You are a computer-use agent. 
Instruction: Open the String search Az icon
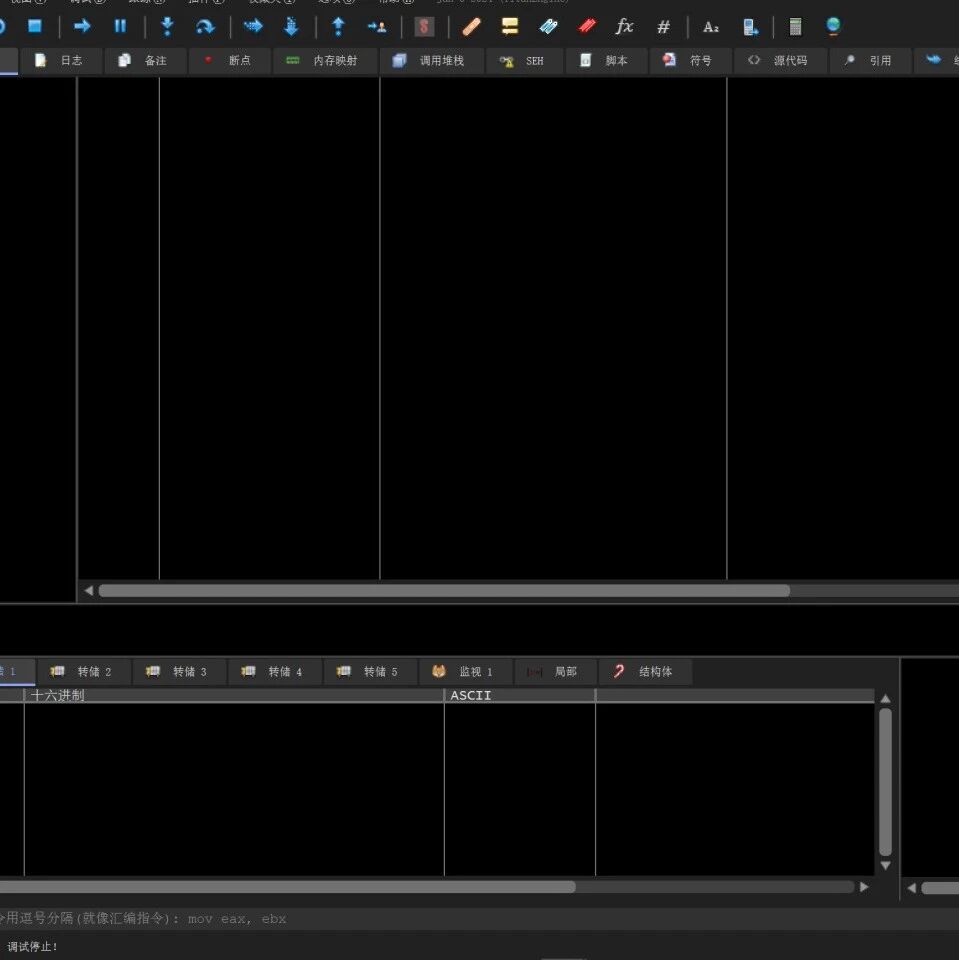pyautogui.click(x=711, y=27)
